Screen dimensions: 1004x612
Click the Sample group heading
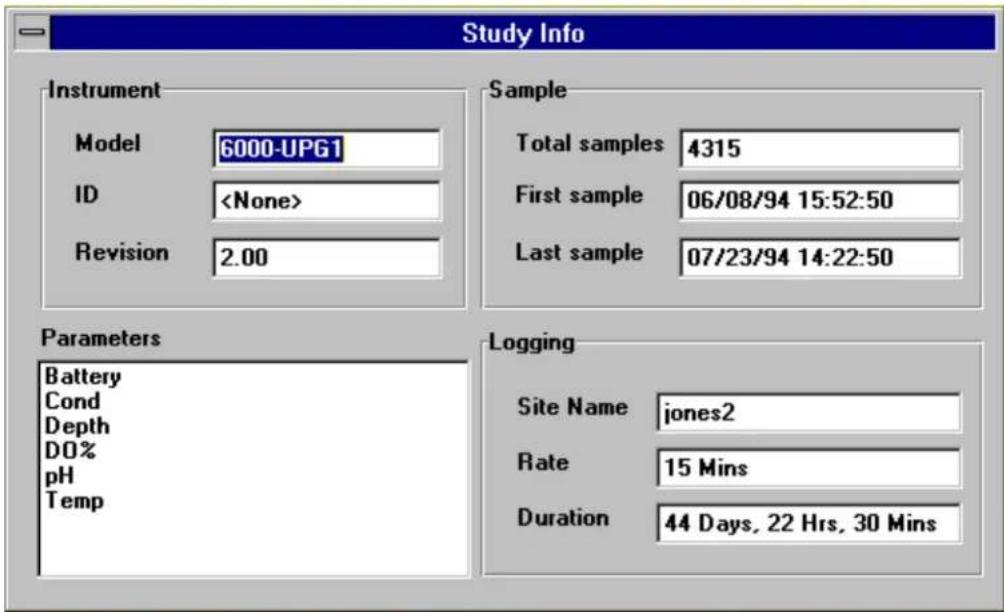click(x=528, y=90)
